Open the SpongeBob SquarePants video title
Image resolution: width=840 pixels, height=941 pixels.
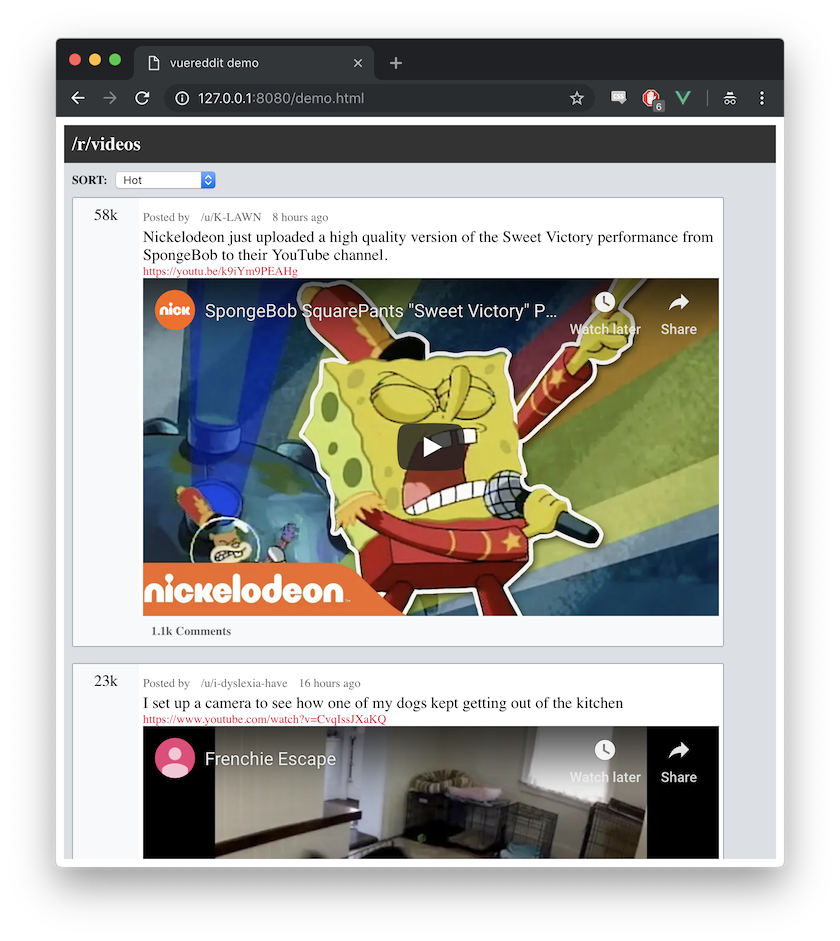[381, 311]
